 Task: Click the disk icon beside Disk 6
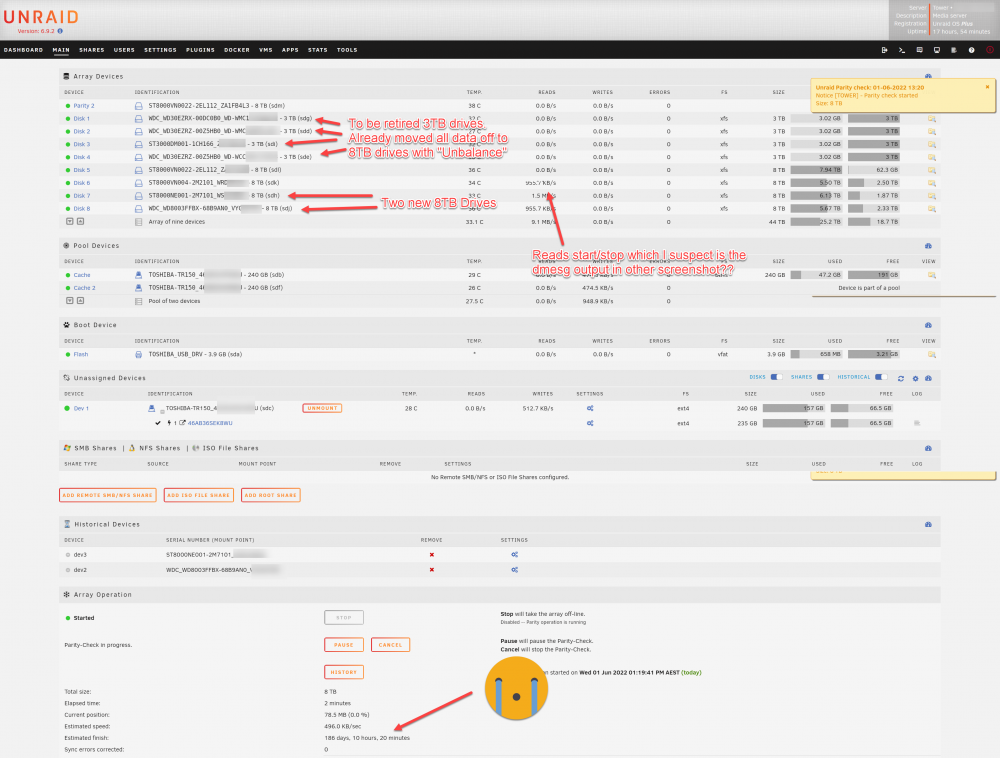click(x=138, y=183)
